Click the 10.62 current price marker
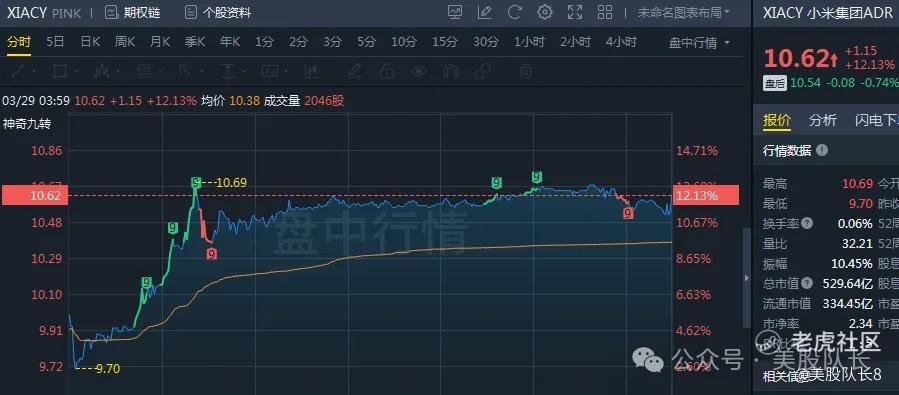The height and width of the screenshot is (395, 899). coord(35,195)
